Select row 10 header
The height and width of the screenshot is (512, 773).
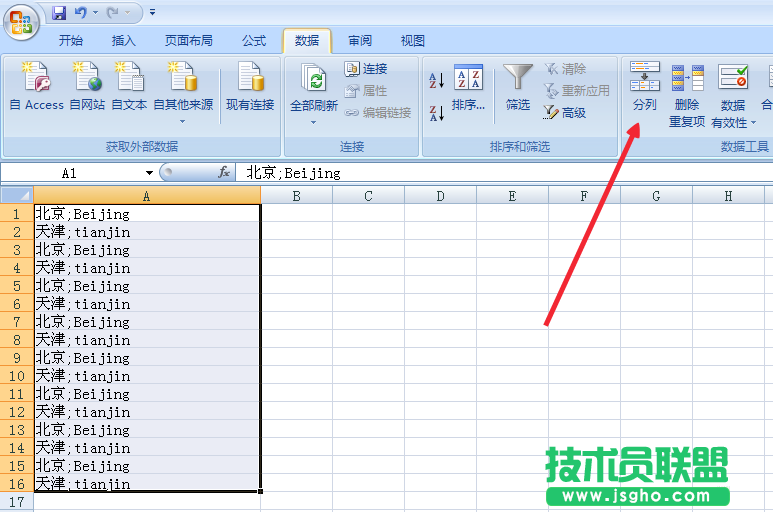tap(17, 376)
